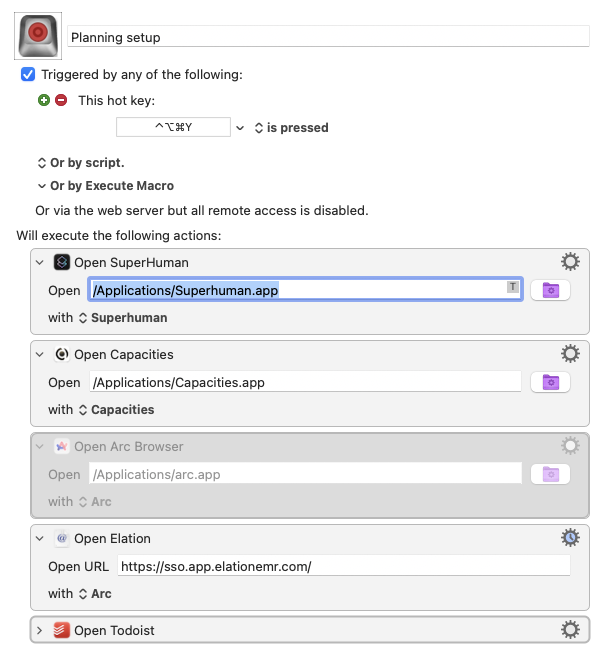604x671 pixels.
Task: Open gear menu for Open Arc Browser action
Action: 570,445
